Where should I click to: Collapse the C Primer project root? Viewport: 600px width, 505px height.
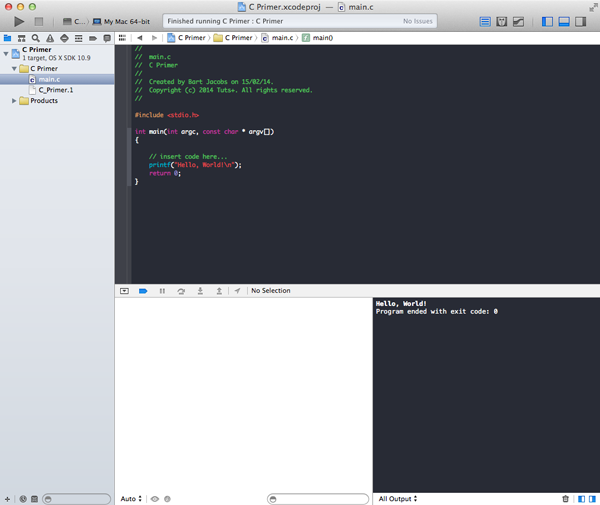click(x=6, y=54)
